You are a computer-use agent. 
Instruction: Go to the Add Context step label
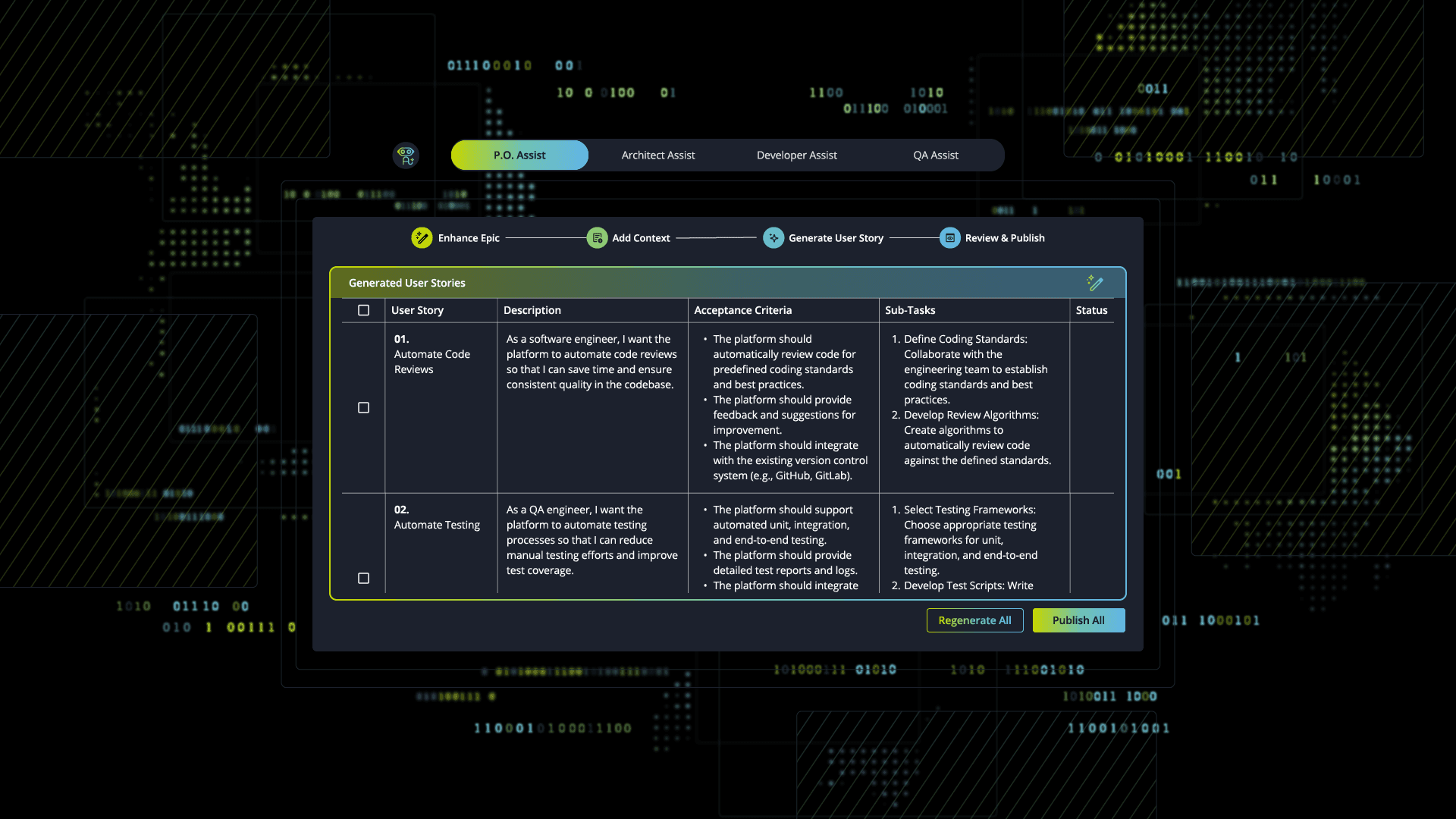click(x=641, y=238)
